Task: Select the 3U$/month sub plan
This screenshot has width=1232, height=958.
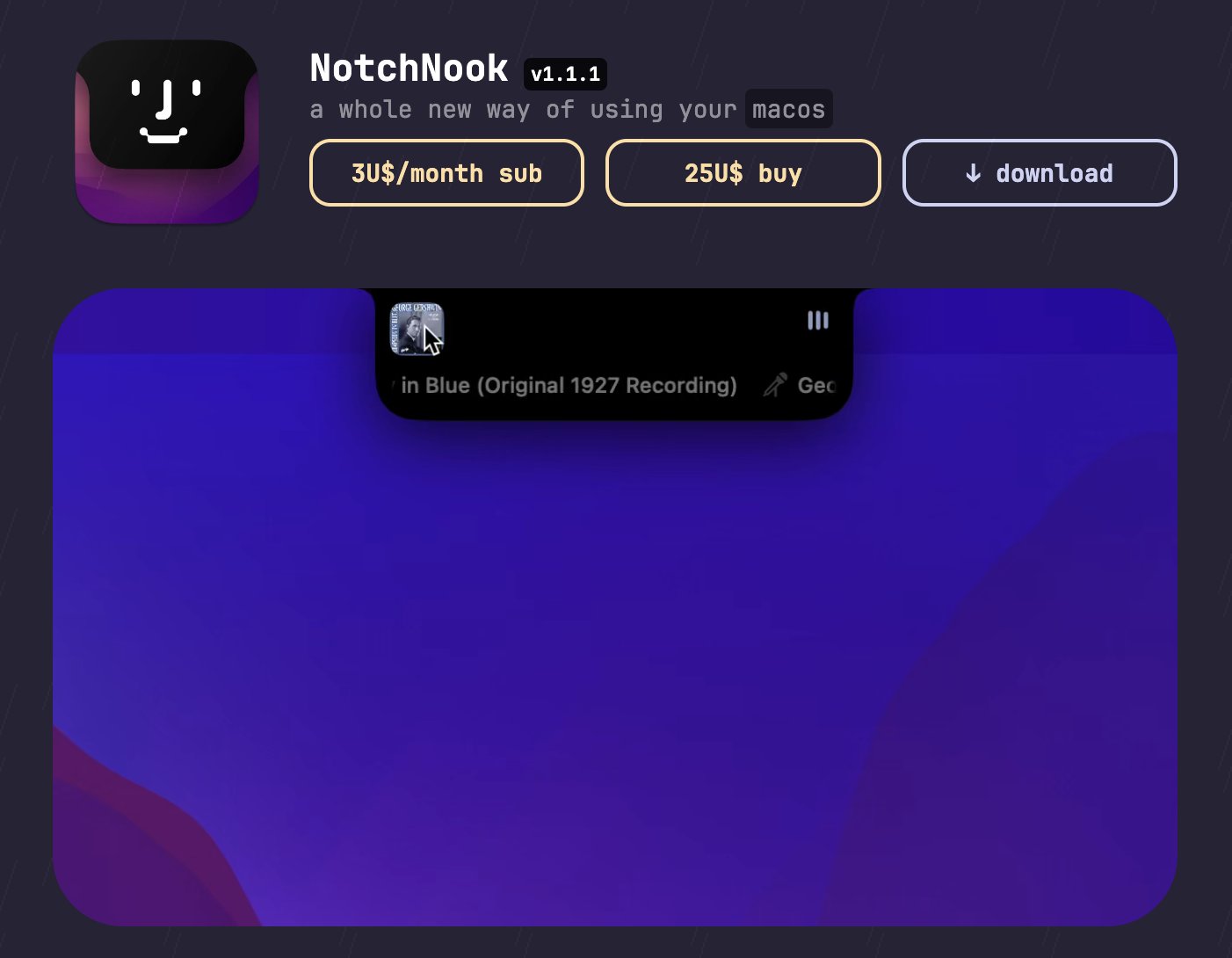Action: pos(446,173)
